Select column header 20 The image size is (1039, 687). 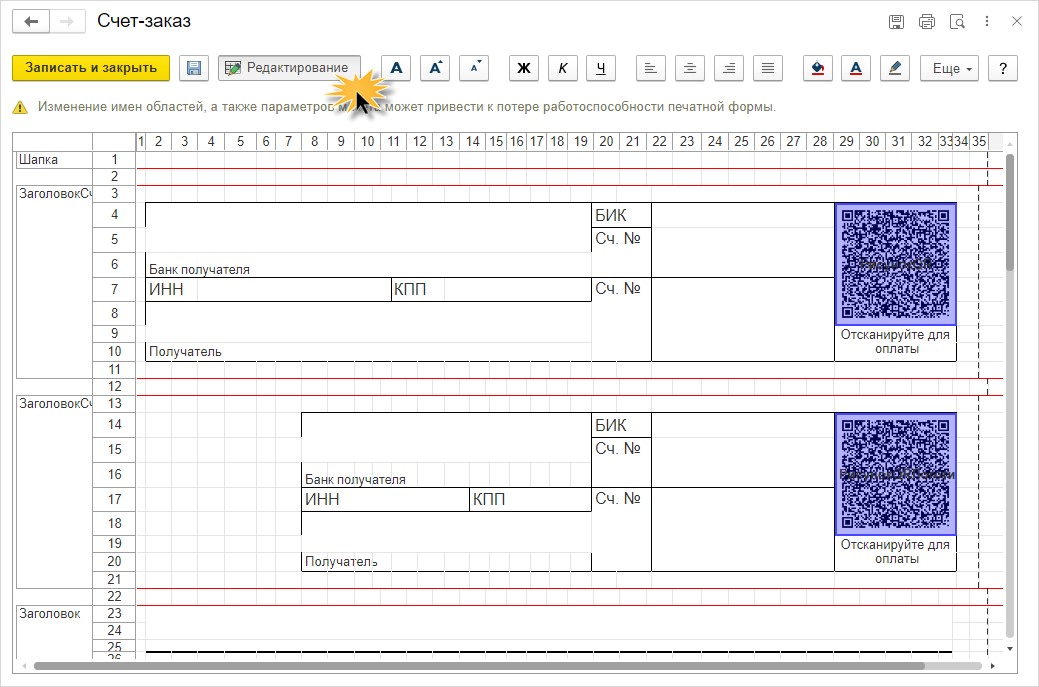click(606, 141)
